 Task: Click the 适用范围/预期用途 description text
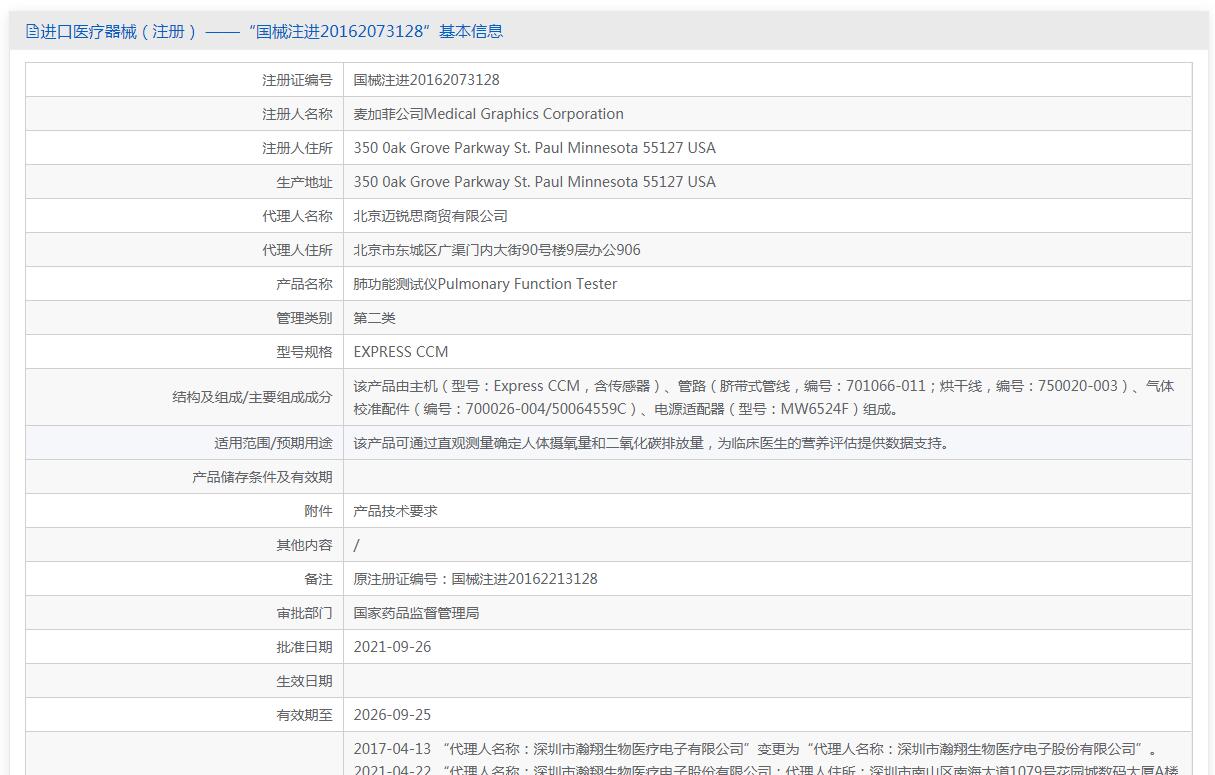pyautogui.click(x=650, y=443)
